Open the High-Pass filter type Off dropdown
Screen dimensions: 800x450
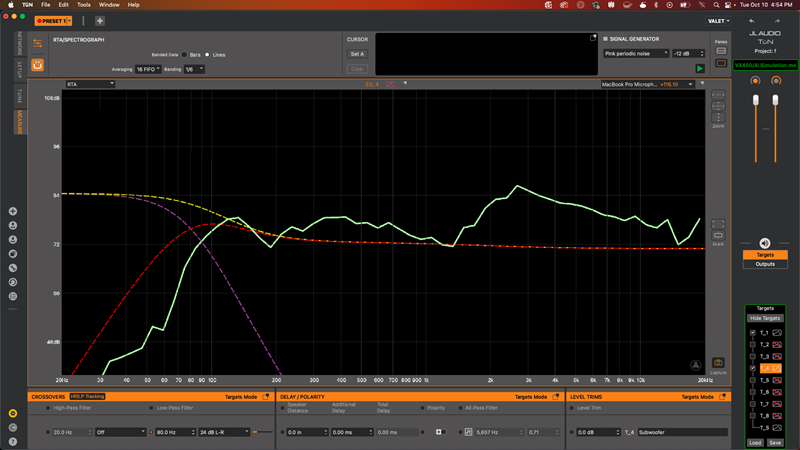[x=120, y=432]
